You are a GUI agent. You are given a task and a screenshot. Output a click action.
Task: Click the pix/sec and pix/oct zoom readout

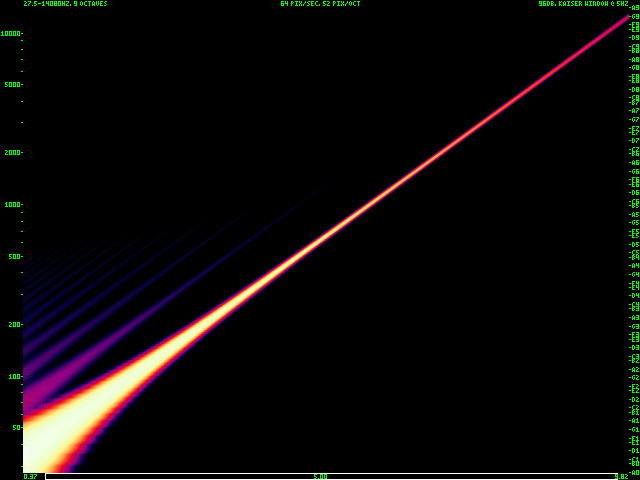point(320,4)
